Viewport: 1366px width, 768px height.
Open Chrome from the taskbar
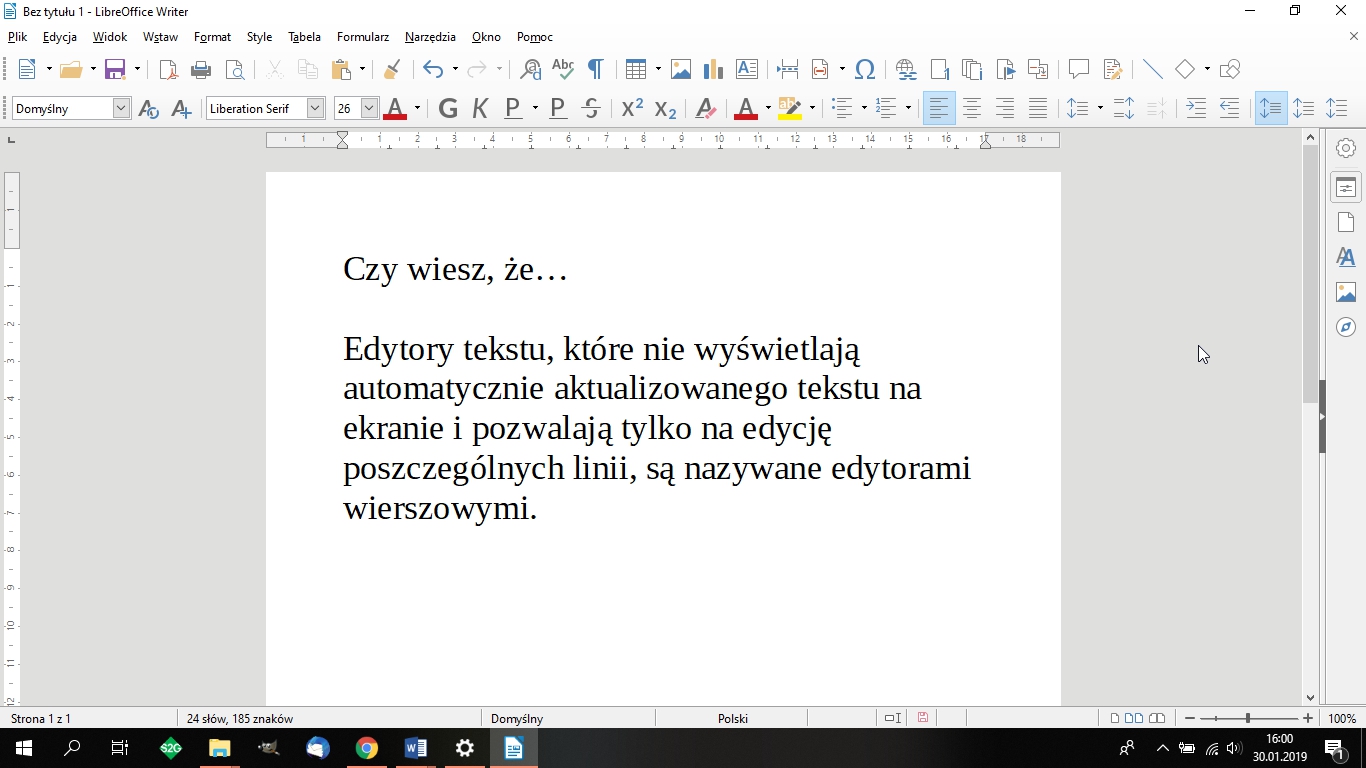click(x=366, y=748)
